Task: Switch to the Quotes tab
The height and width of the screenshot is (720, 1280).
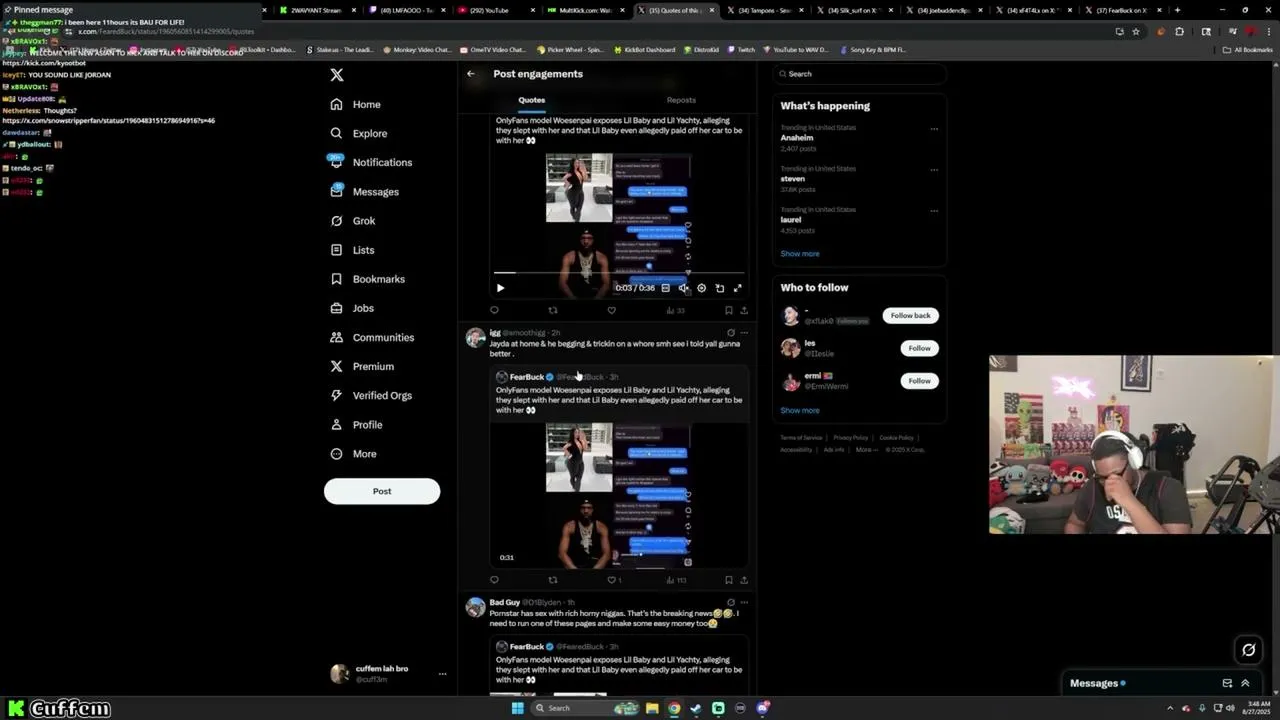Action: [x=532, y=100]
